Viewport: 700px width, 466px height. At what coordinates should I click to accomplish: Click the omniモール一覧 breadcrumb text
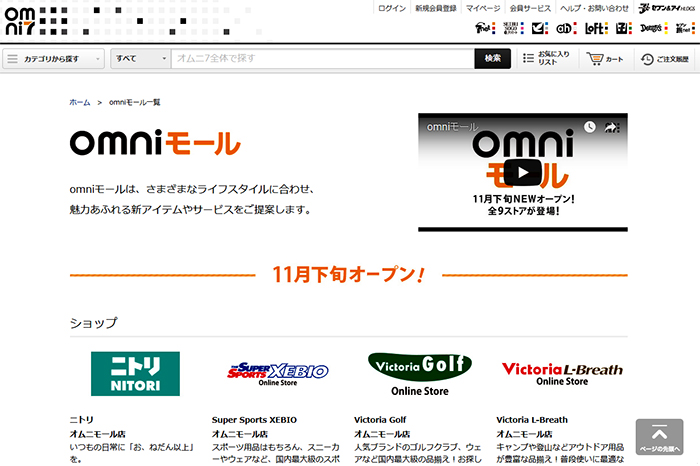(x=134, y=102)
